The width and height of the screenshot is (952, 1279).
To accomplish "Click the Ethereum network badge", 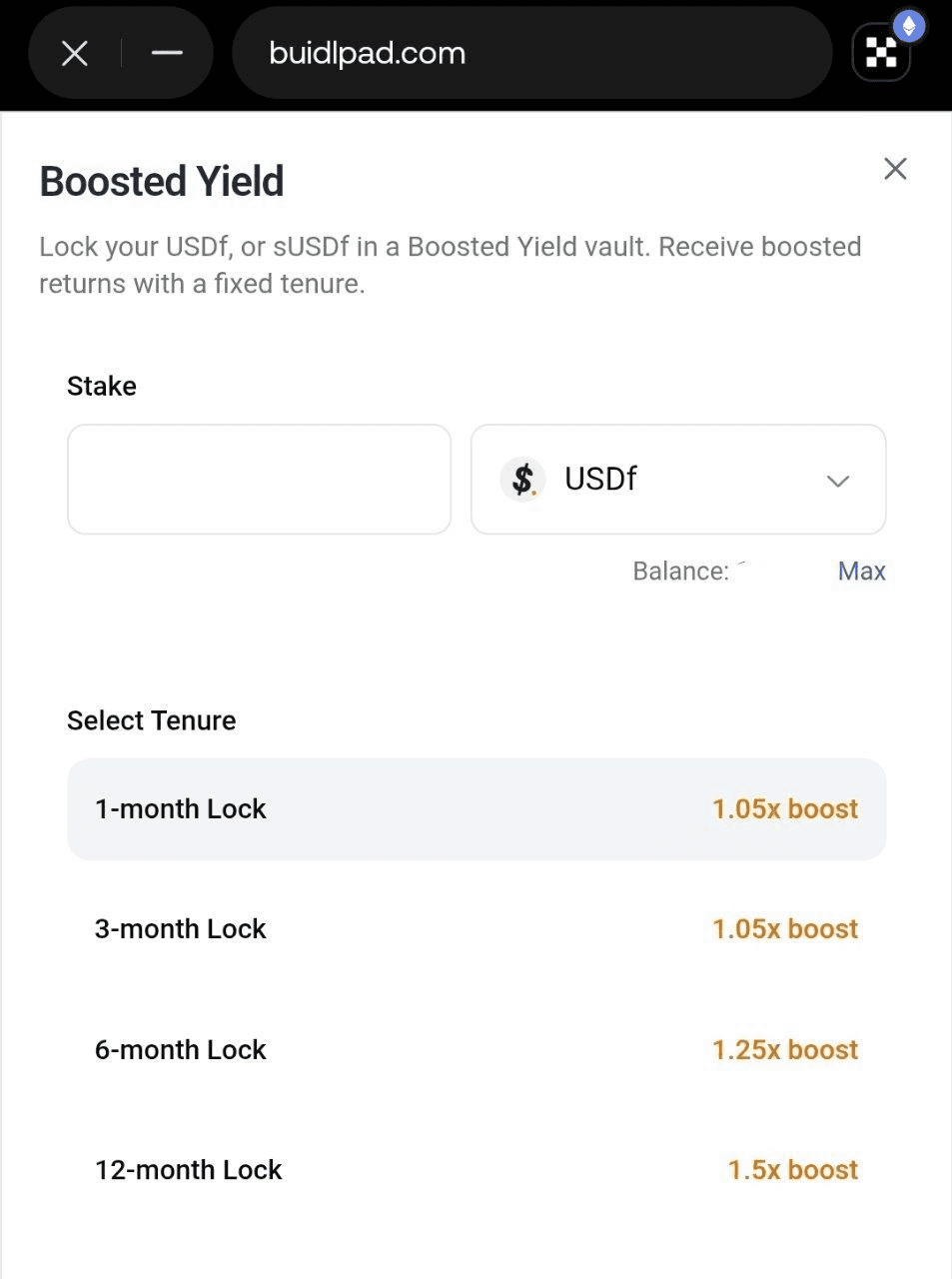I will 909,25.
